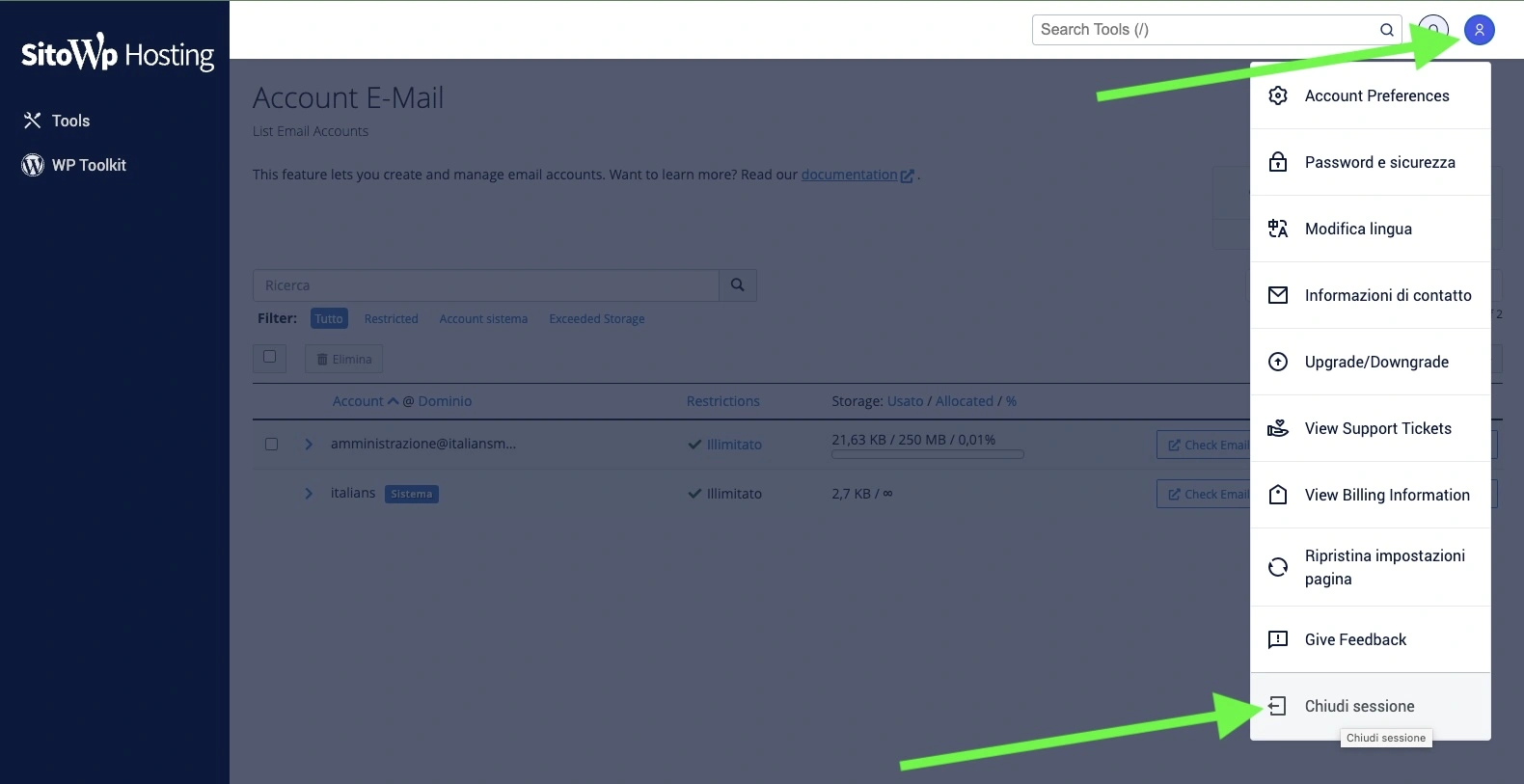
Task: Click the Elimina button
Action: pos(344,359)
